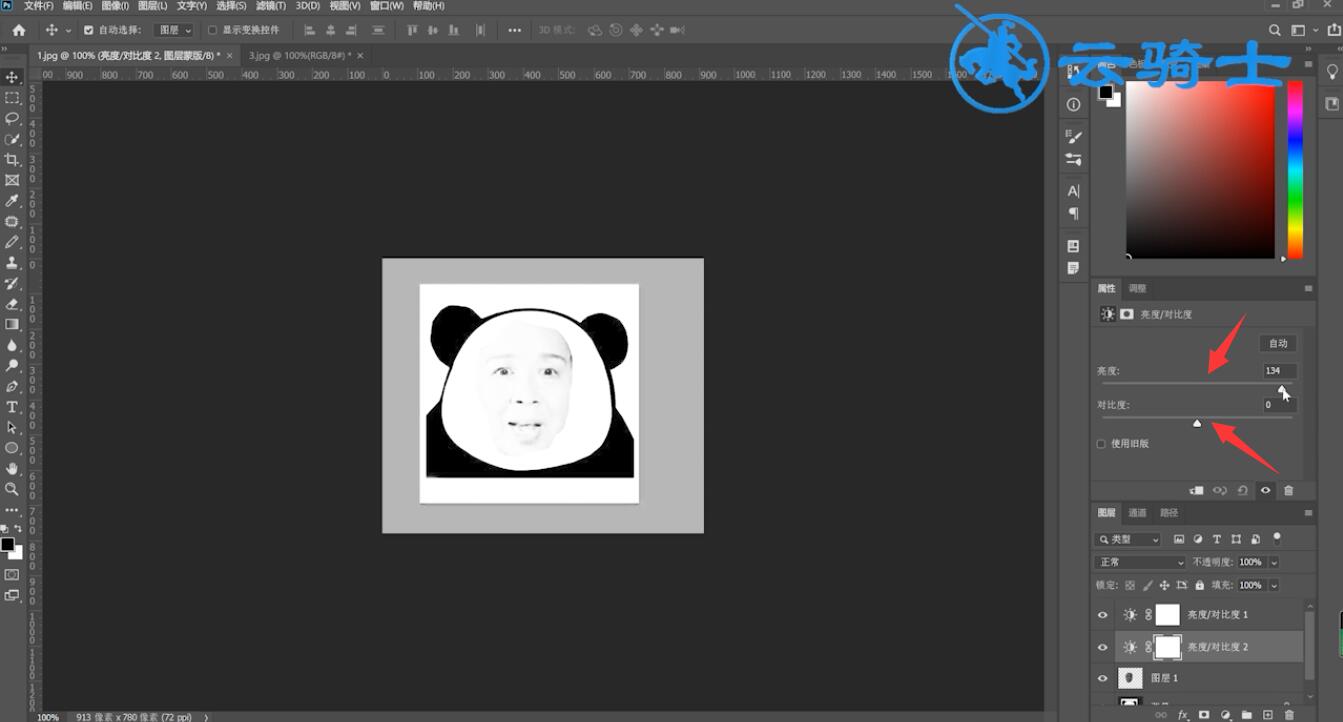Click the rainbow hue strip in Color panel
Screen dimensions: 1343x722
coord(1295,170)
